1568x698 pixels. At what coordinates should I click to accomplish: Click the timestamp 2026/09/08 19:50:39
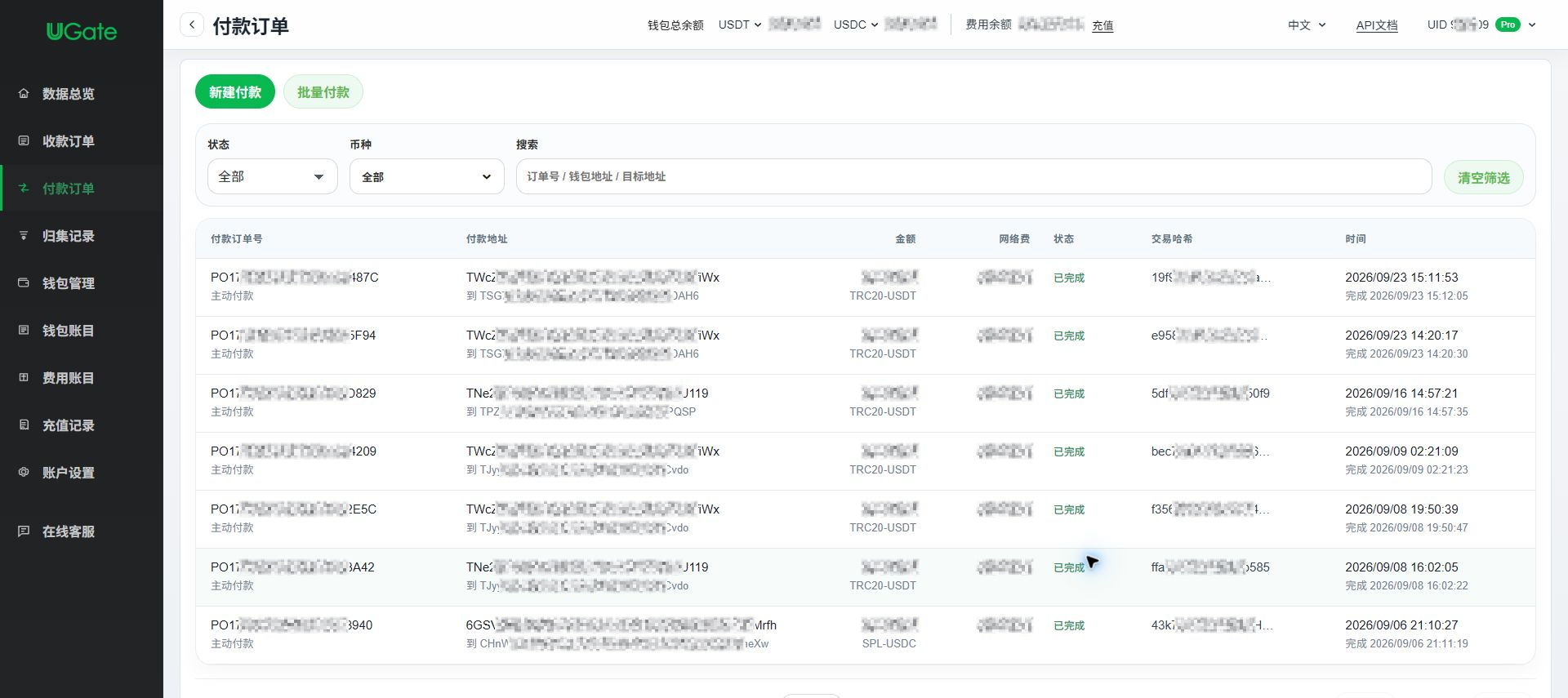click(x=1401, y=509)
